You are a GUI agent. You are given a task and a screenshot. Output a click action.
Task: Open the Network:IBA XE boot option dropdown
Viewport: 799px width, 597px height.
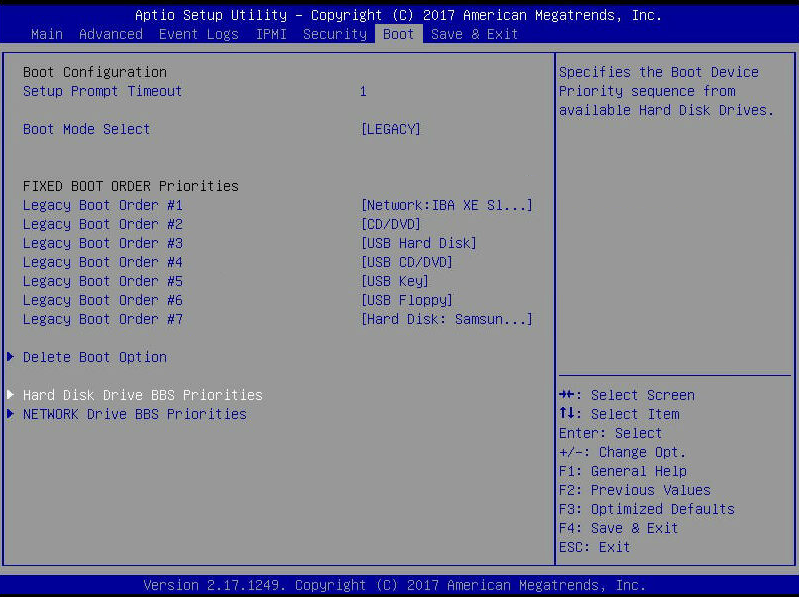click(x=446, y=205)
